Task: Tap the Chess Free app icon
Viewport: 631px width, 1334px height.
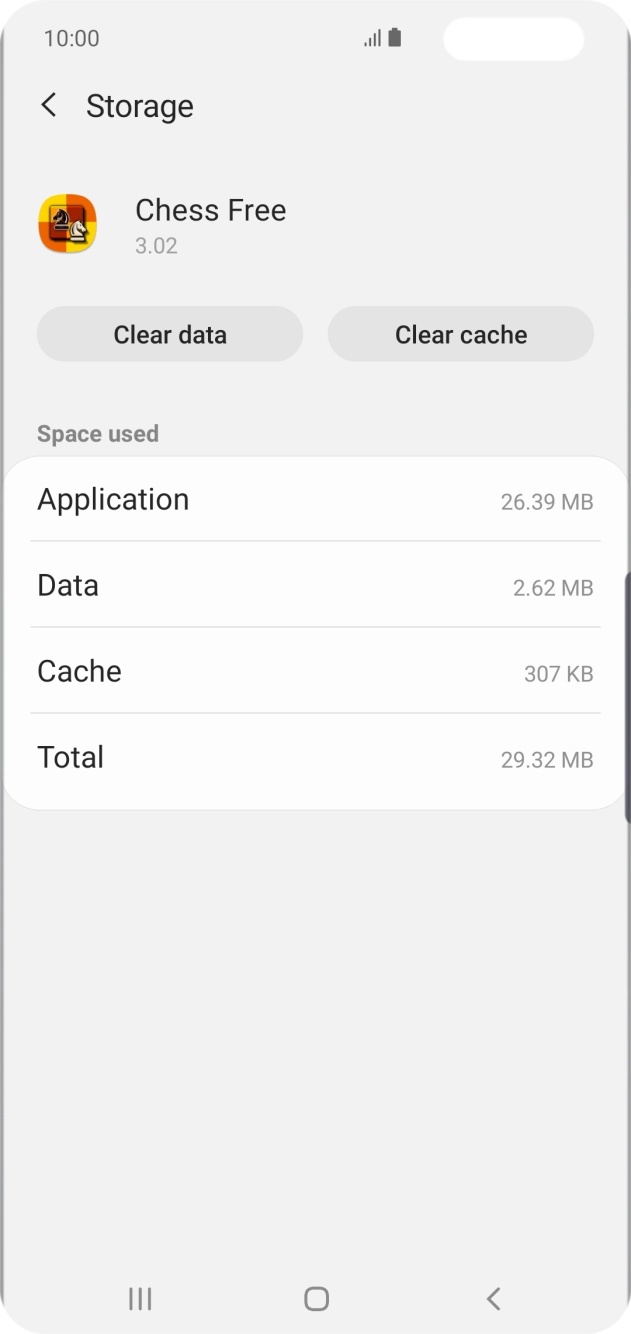Action: [x=67, y=224]
